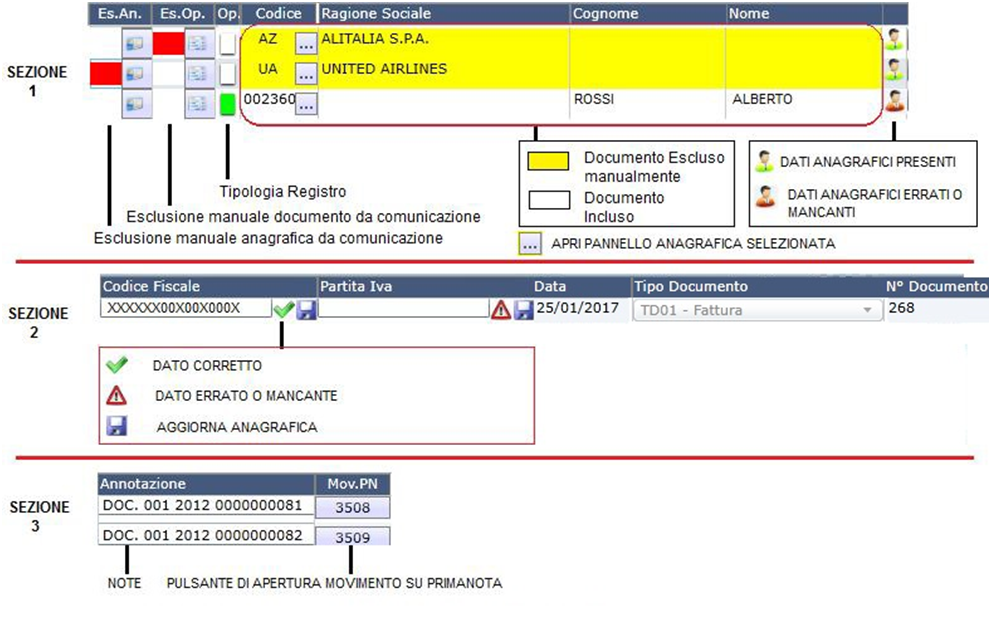Click the date value 25/01/2017
The image size is (991, 629).
(578, 308)
